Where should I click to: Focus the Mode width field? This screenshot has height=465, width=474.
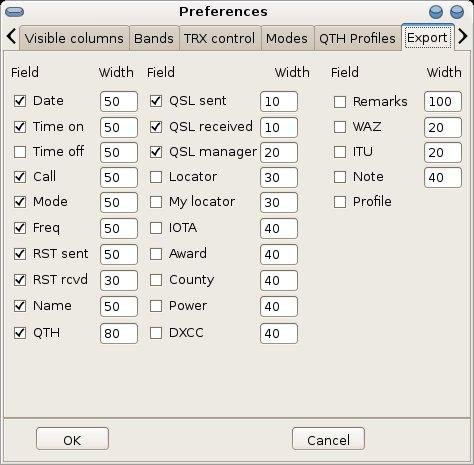119,202
